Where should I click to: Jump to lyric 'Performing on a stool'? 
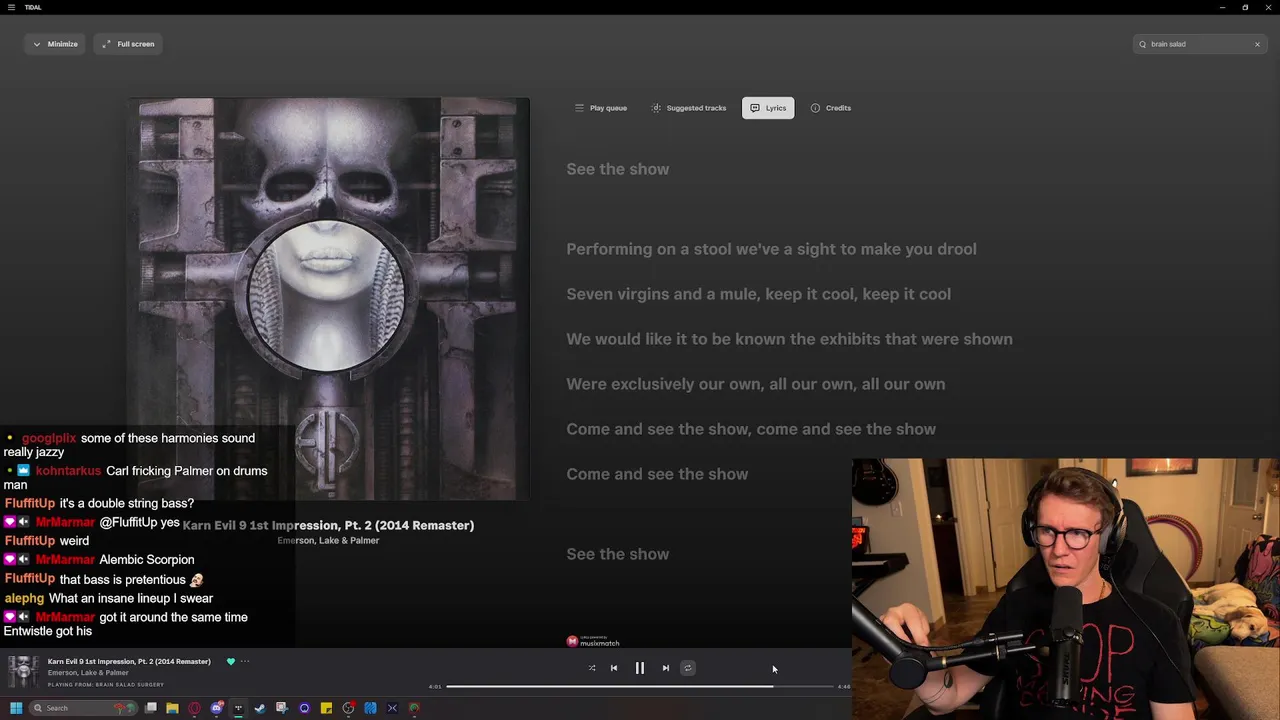771,249
